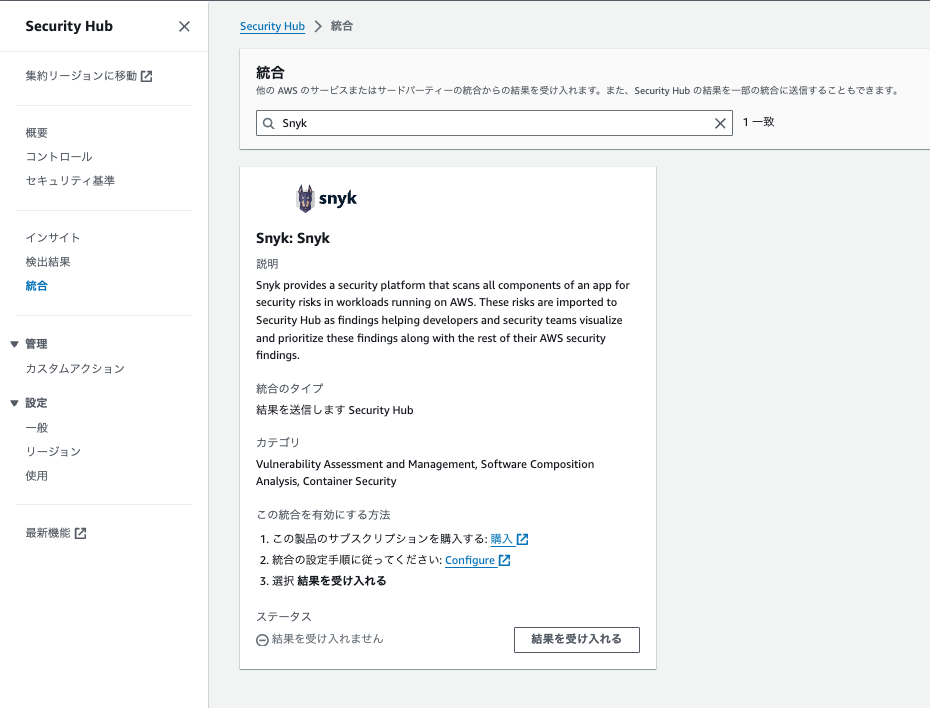This screenshot has width=930, height=708.
Task: Click the 統合 page heading
Action: [270, 73]
